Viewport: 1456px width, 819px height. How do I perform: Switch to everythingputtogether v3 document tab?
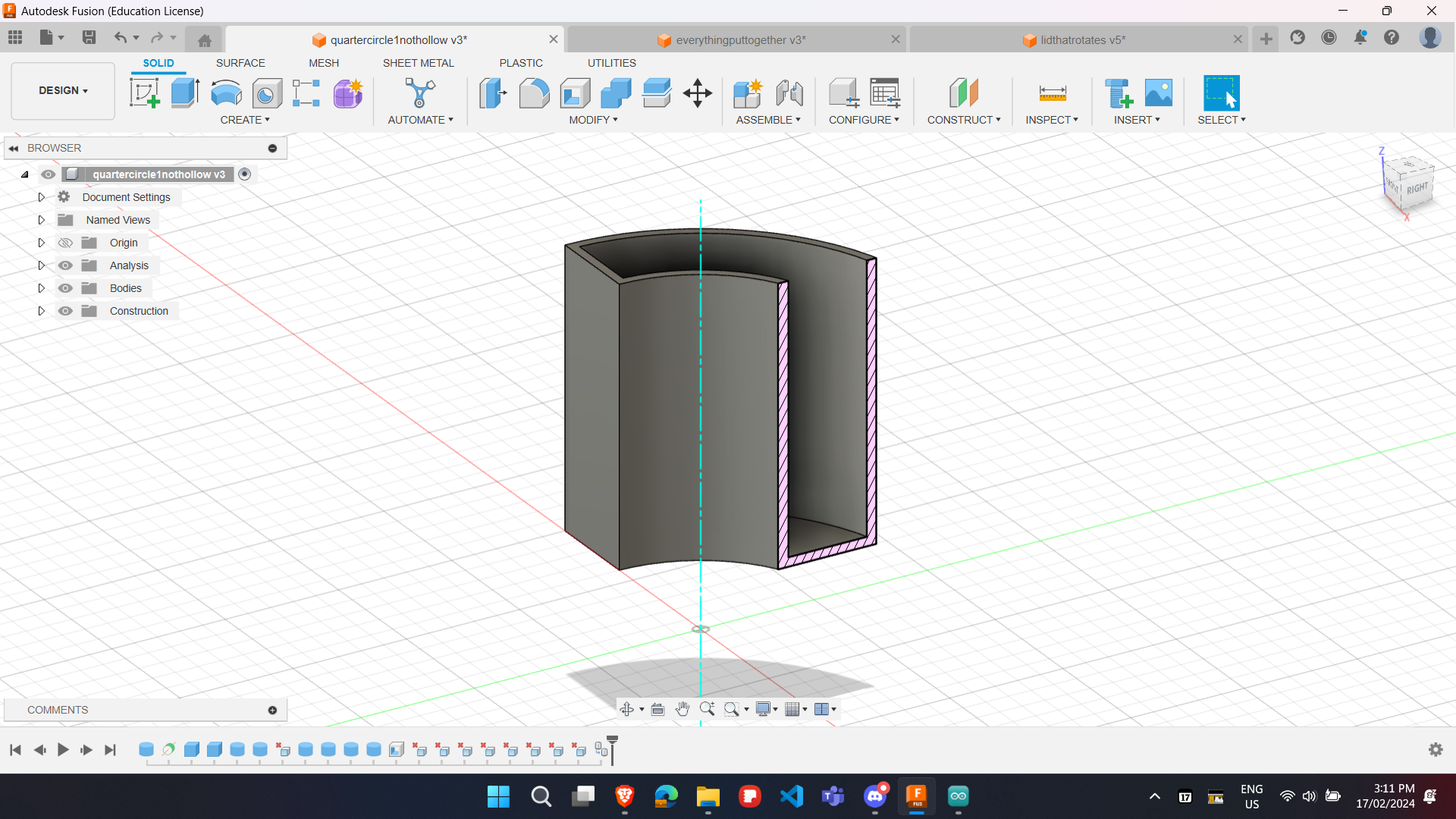[739, 39]
